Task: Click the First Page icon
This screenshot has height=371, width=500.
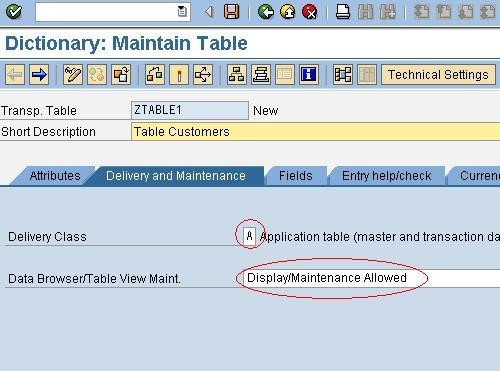Action: pos(422,12)
